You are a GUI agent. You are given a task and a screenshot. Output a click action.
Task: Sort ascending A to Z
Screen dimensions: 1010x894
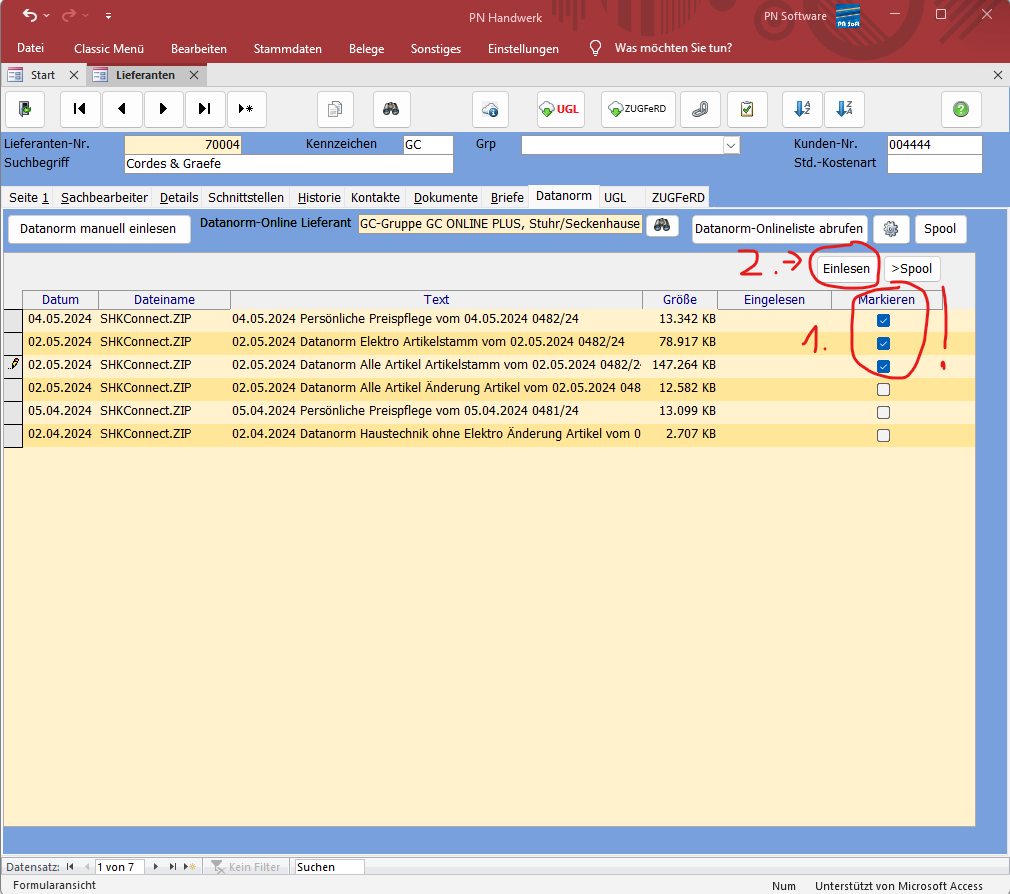[802, 109]
